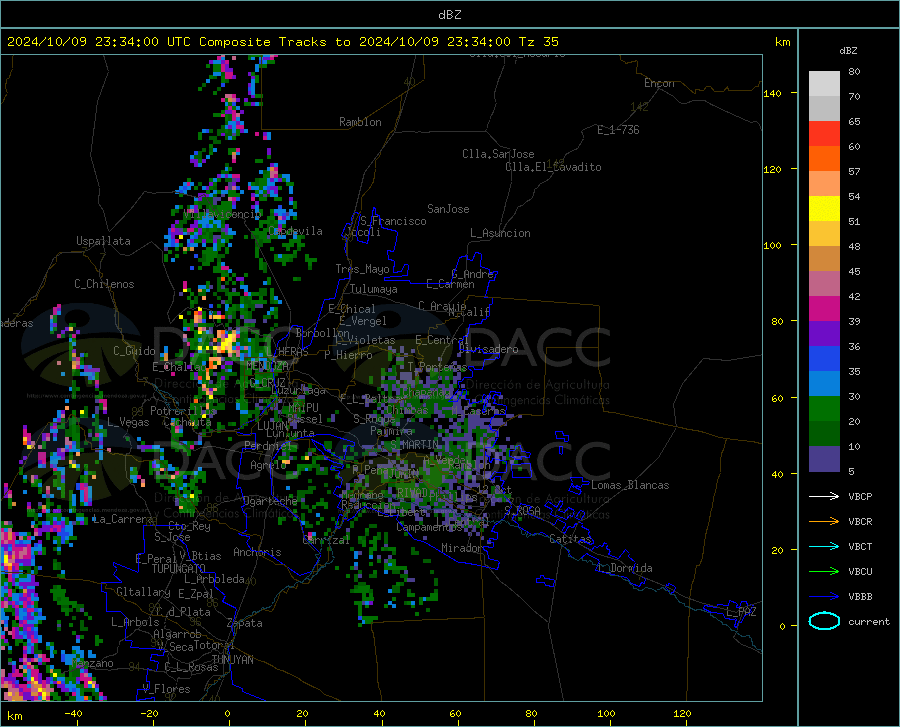Click the Encon place label
Screen dimensions: 900x727
click(x=659, y=83)
